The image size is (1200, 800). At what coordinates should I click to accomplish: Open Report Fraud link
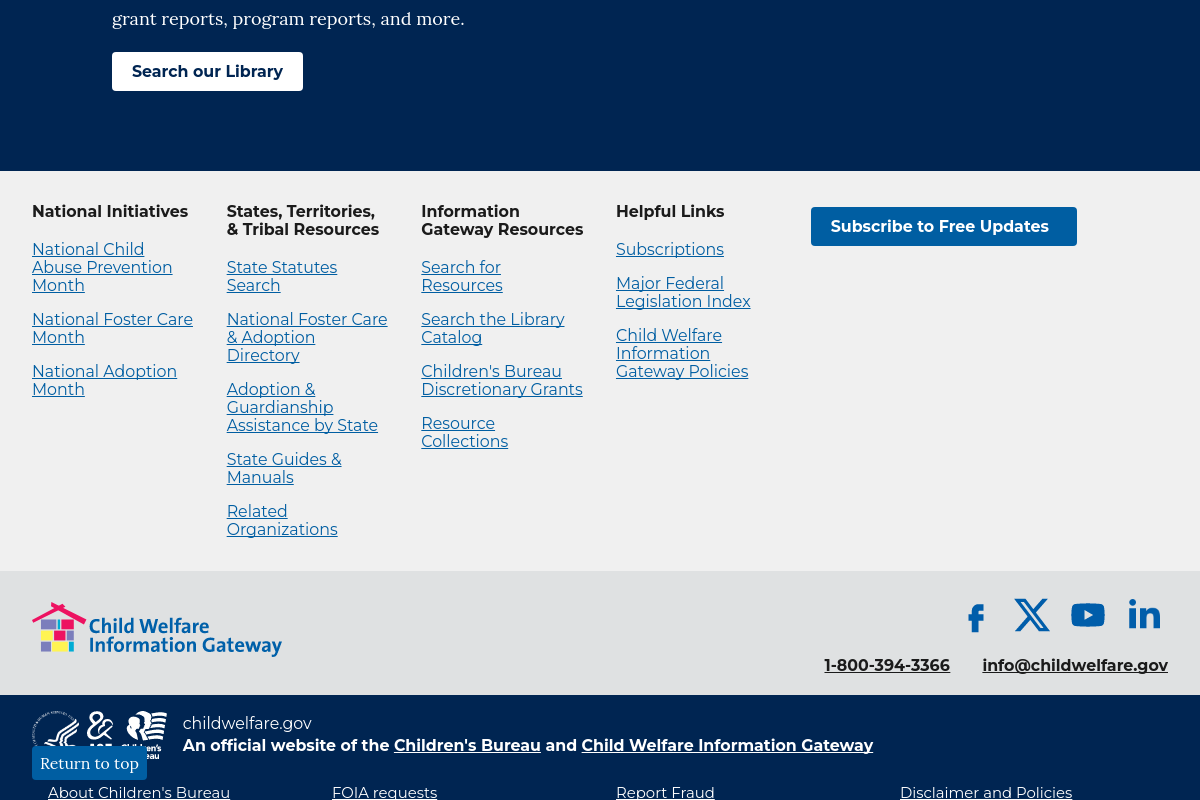tap(665, 792)
